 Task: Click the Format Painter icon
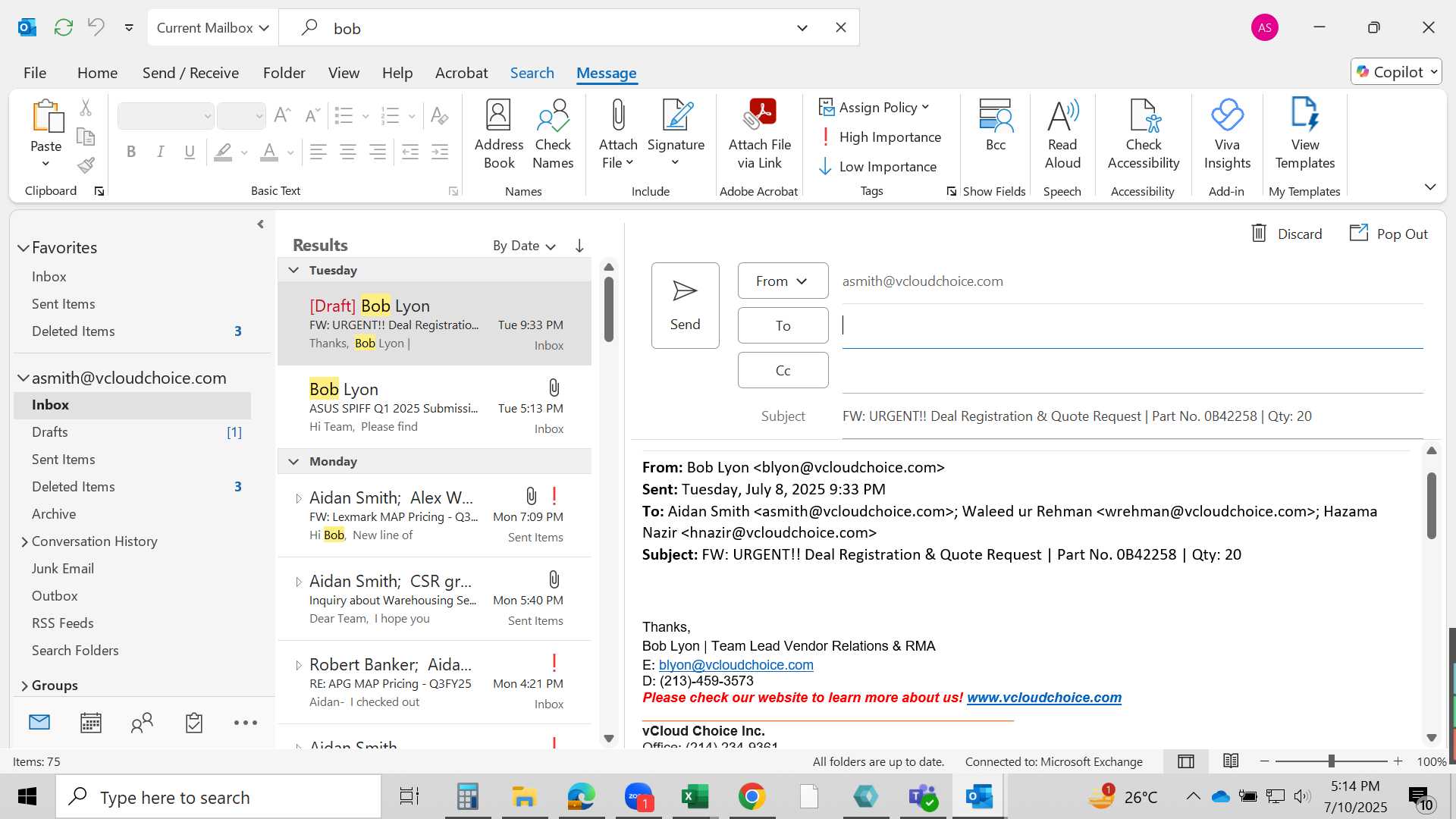point(86,165)
